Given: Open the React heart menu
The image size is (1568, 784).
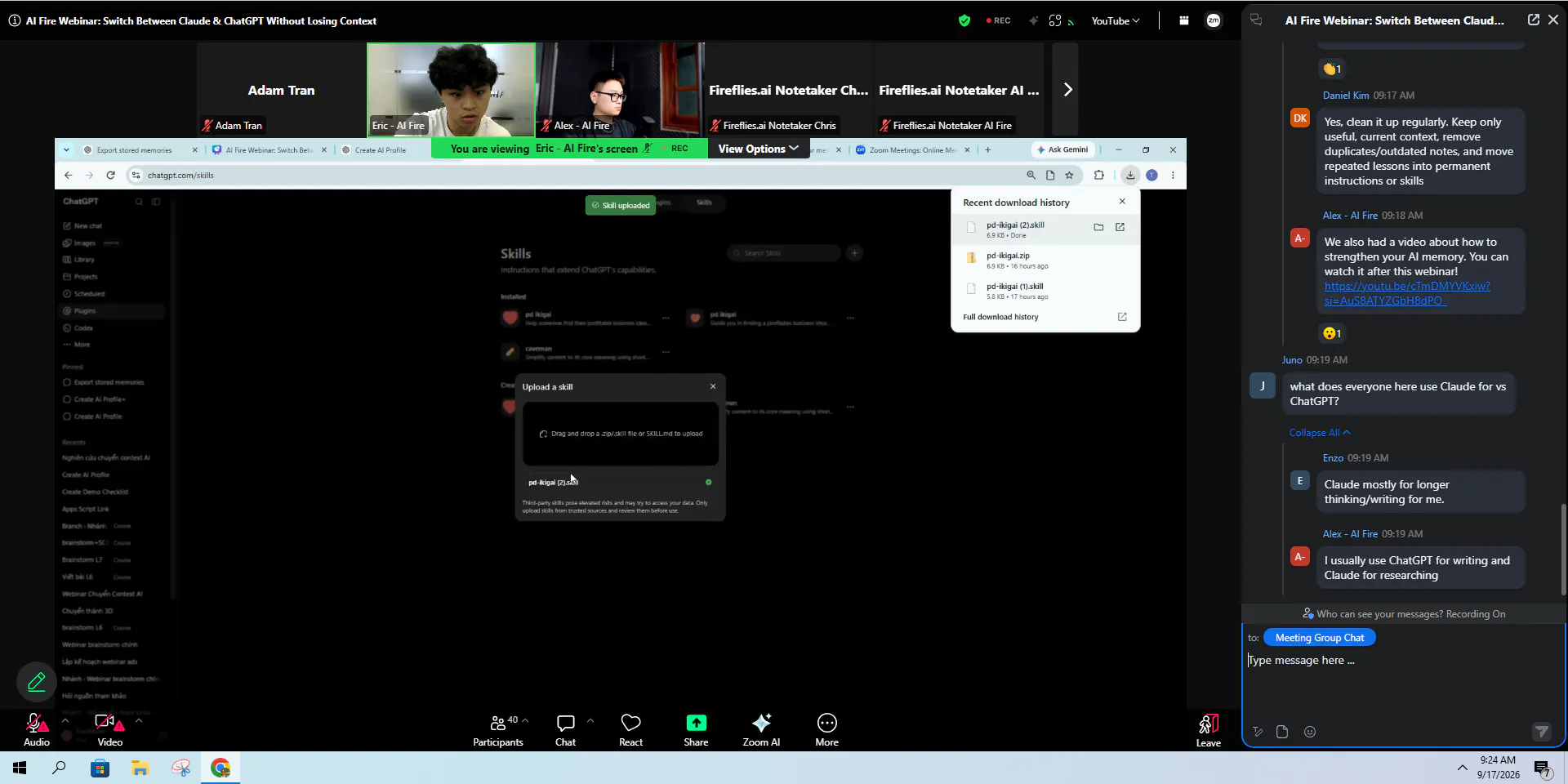Looking at the screenshot, I should pos(630,729).
